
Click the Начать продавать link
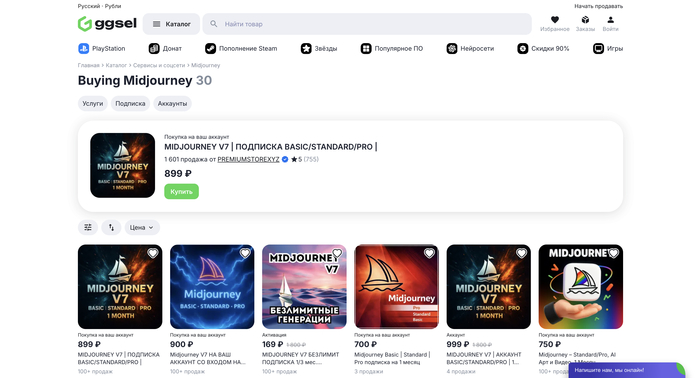pyautogui.click(x=598, y=6)
